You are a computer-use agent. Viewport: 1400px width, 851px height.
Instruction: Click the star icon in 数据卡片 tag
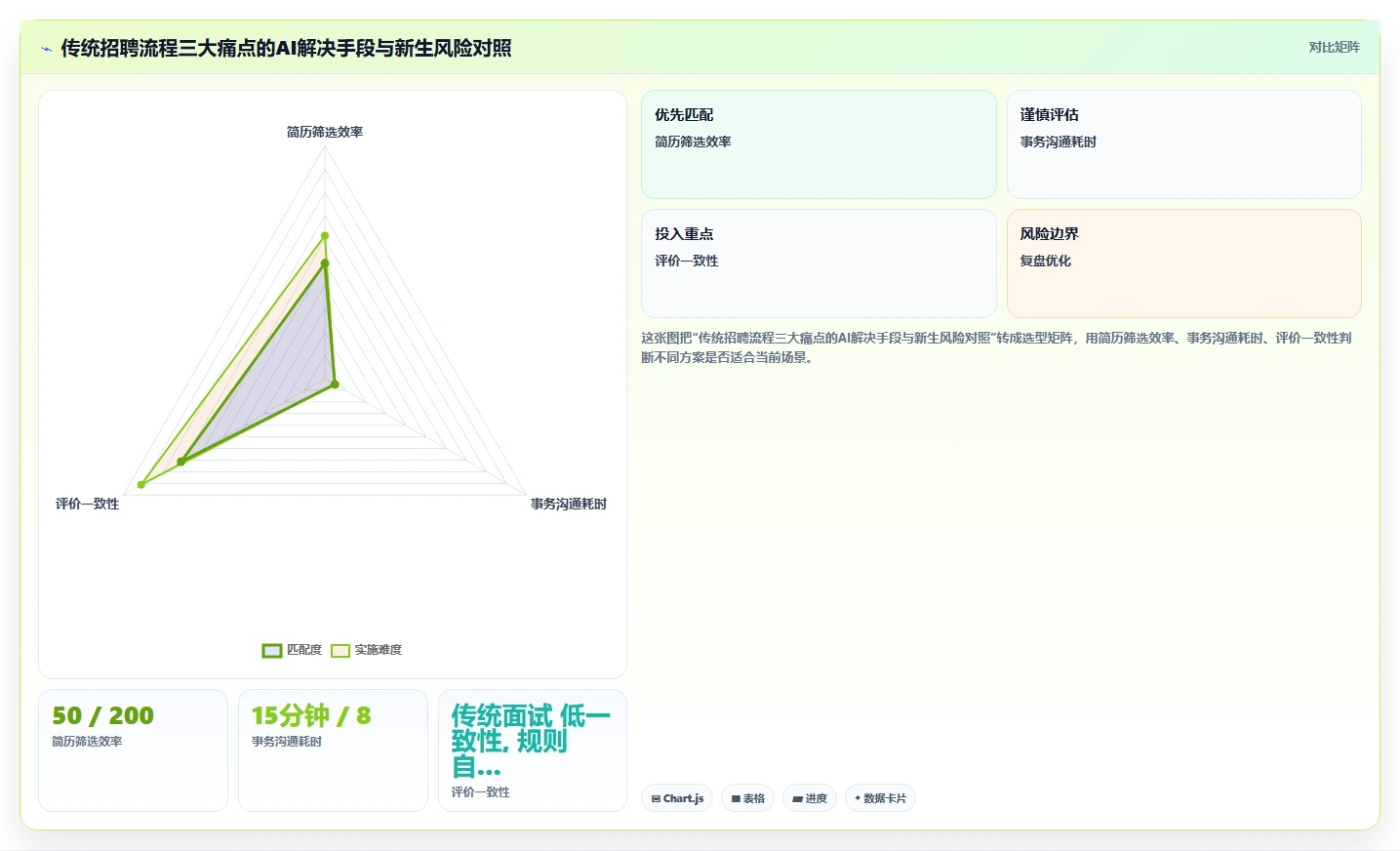tap(858, 798)
